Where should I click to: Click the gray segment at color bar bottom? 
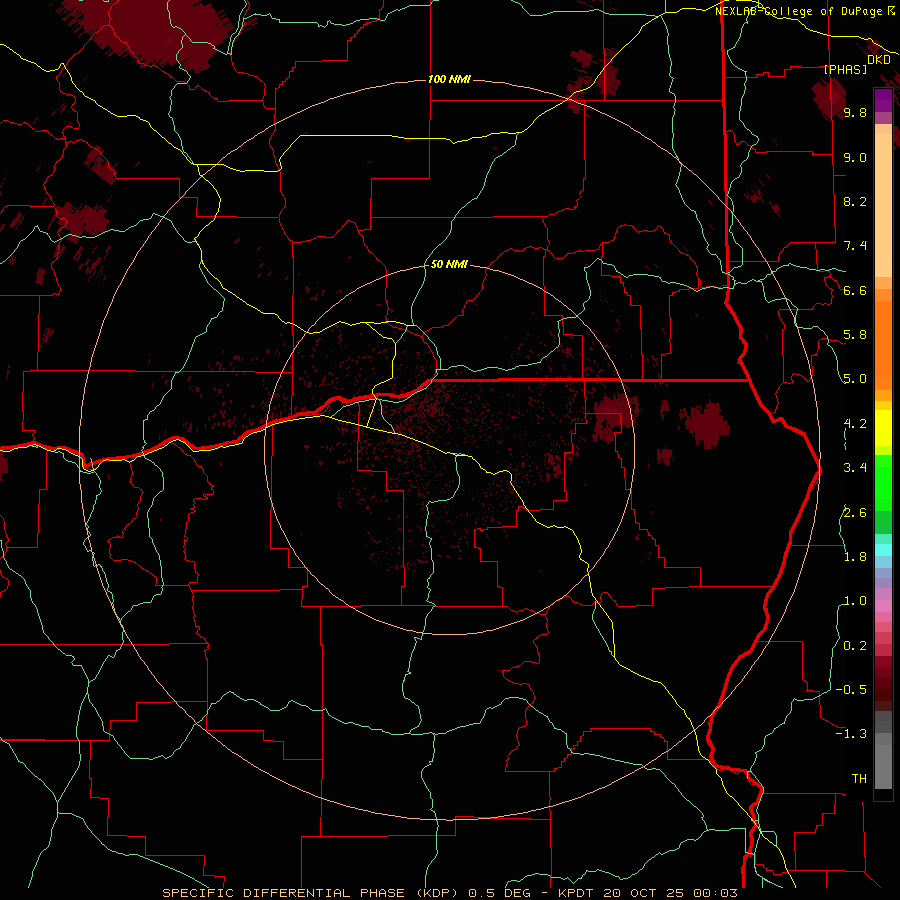[x=883, y=767]
